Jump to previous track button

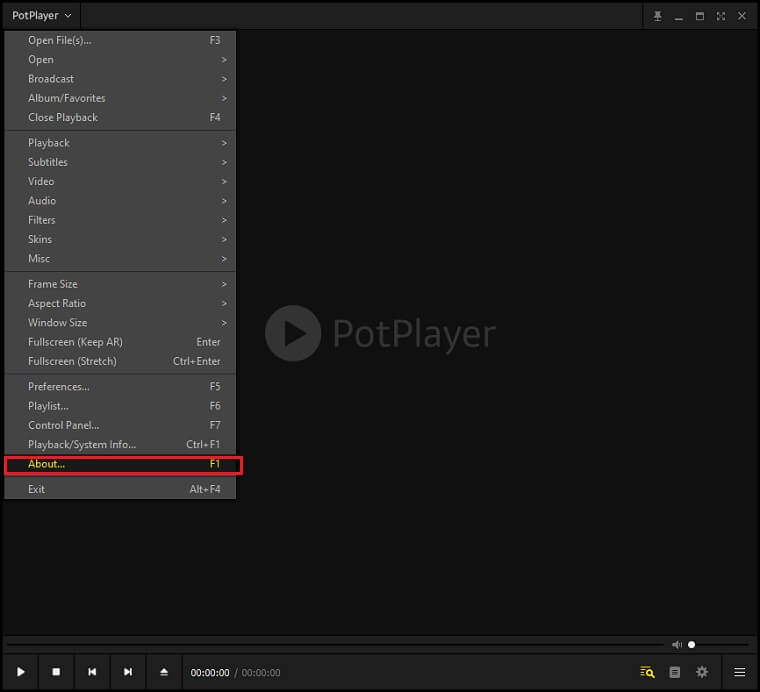point(92,672)
